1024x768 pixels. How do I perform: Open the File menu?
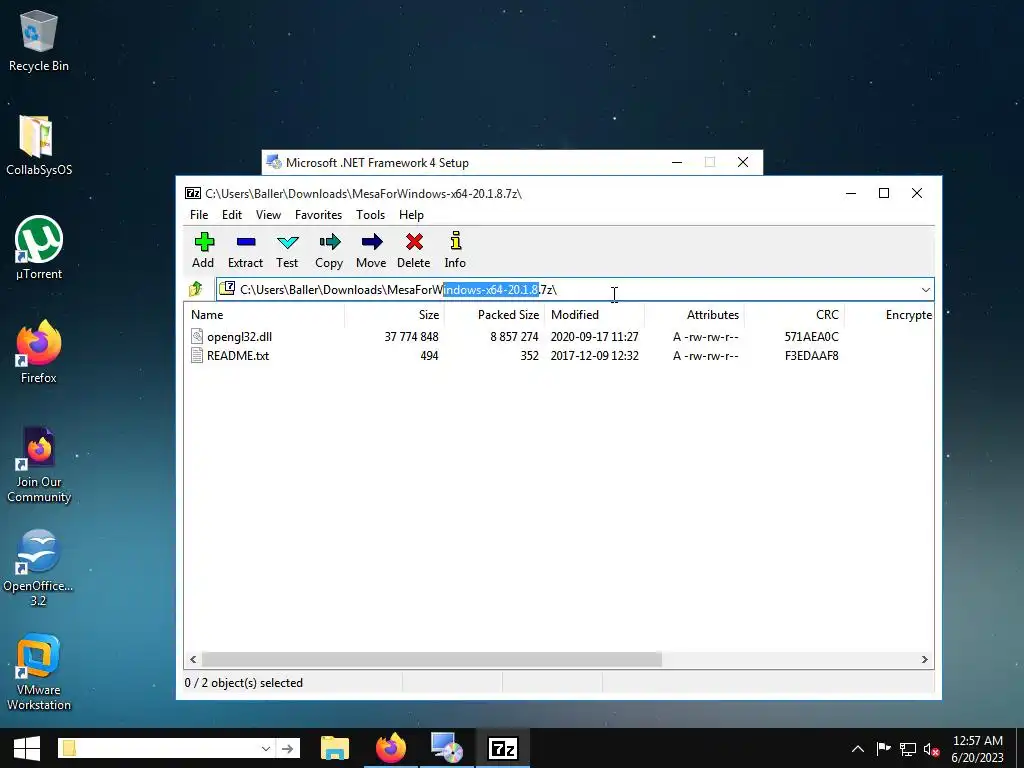(x=199, y=215)
